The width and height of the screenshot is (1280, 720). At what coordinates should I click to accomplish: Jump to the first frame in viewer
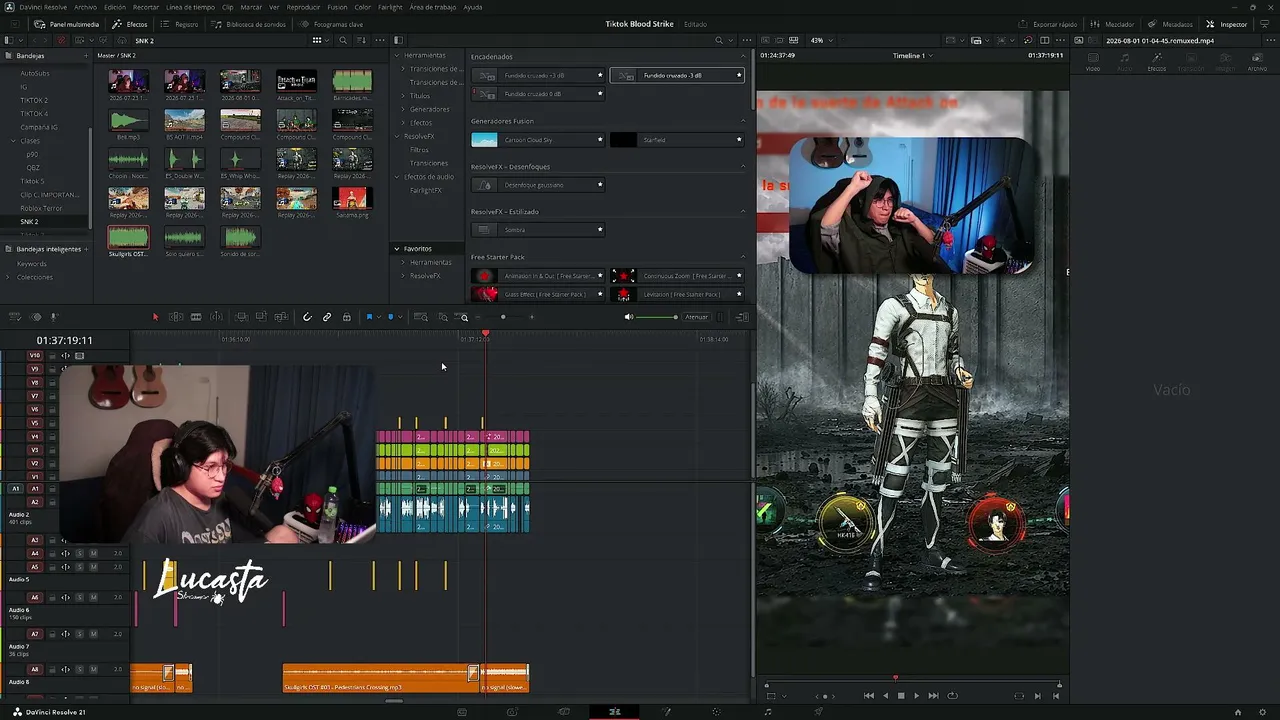868,696
